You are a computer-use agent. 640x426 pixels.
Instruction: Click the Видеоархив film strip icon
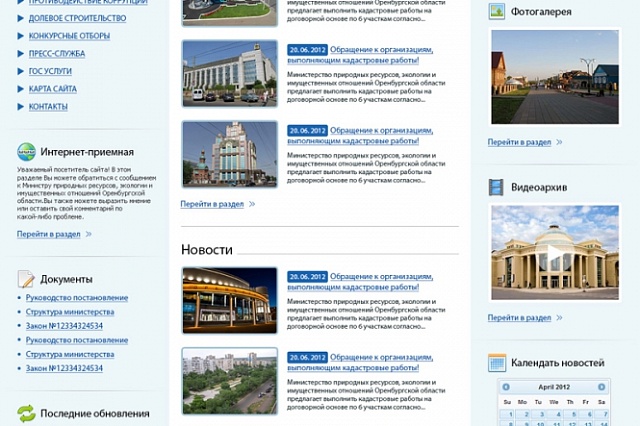496,187
